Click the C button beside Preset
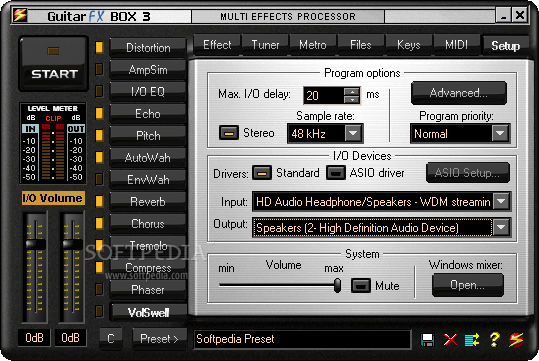The height and width of the screenshot is (361, 539). 111,339
